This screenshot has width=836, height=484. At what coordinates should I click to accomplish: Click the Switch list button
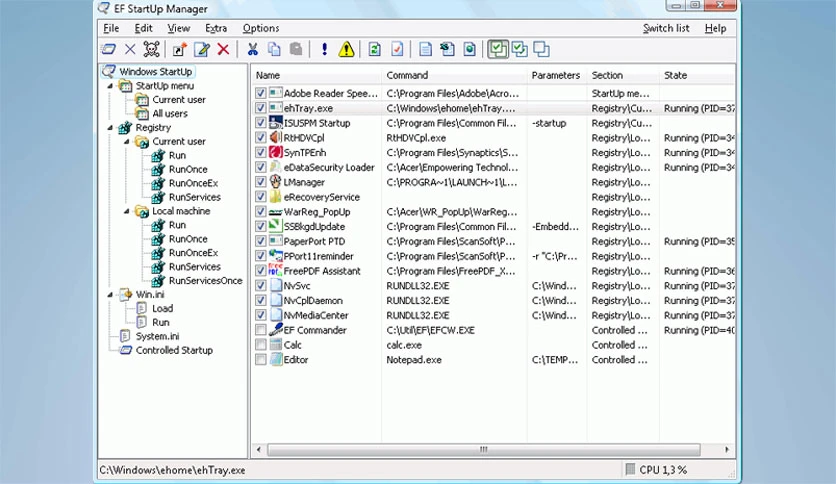(666, 28)
